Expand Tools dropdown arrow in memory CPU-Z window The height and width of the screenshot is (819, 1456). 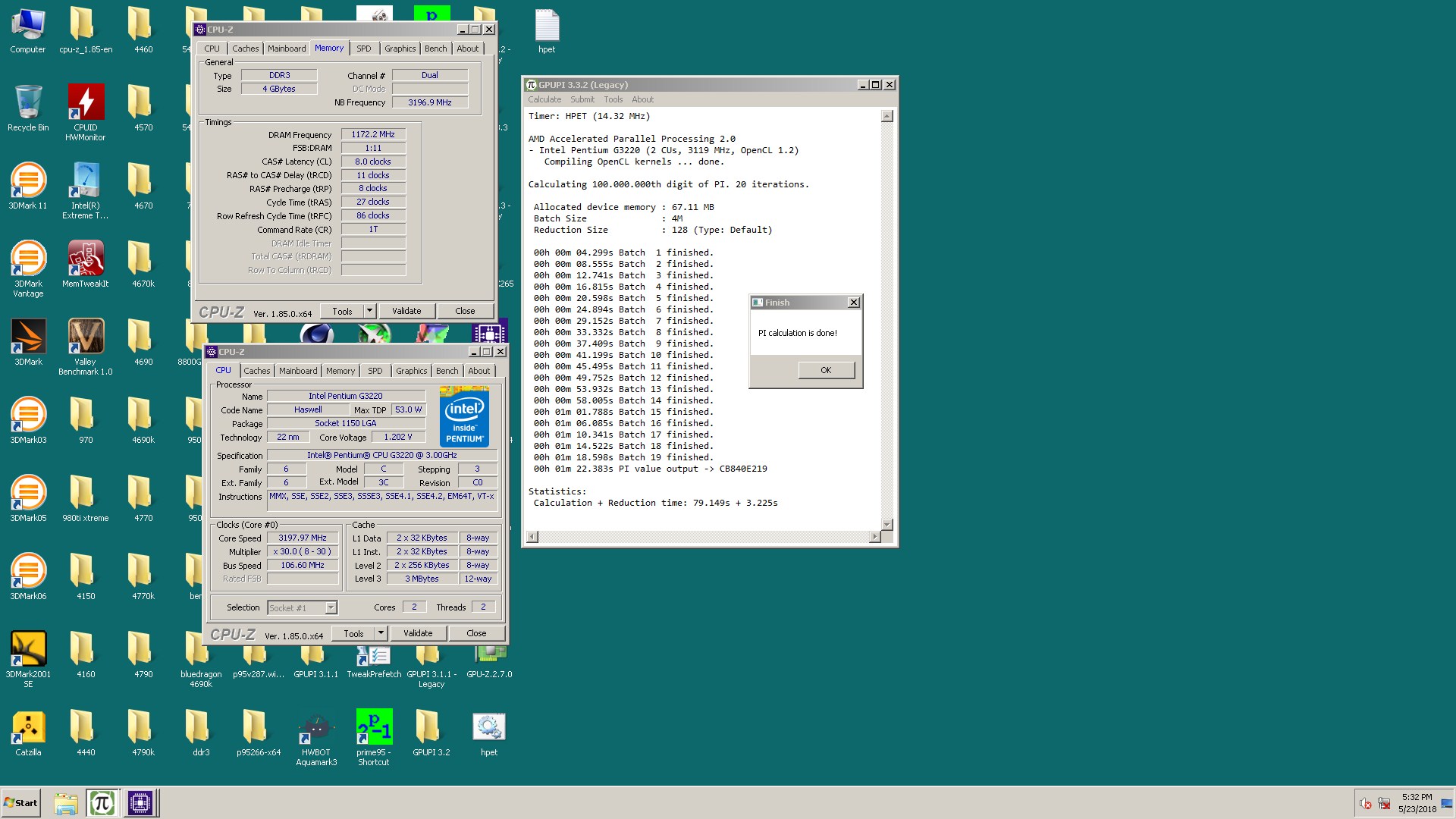point(369,311)
